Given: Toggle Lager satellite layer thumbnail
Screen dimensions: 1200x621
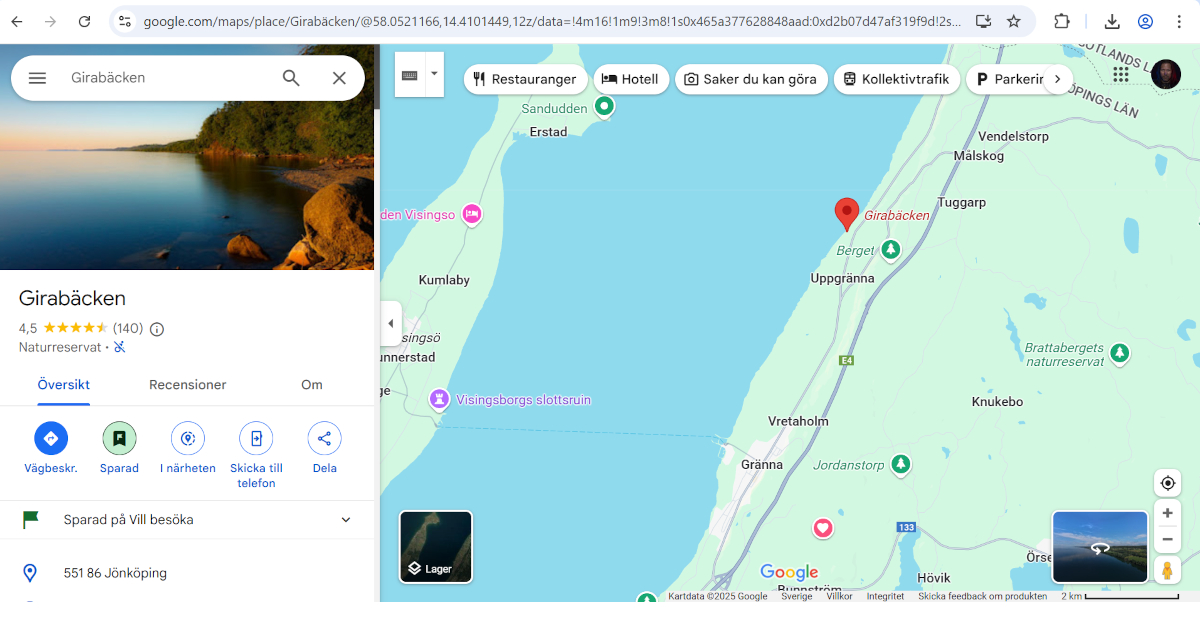Looking at the screenshot, I should [436, 546].
